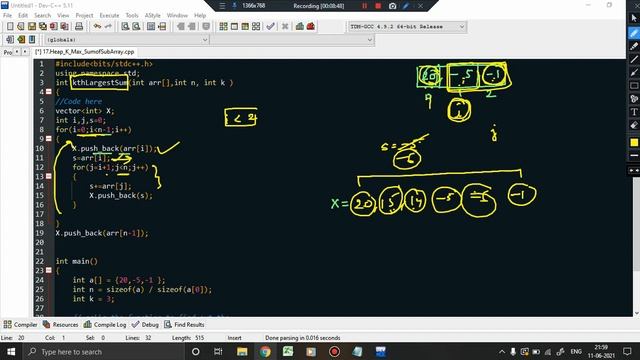Take a screenshot with the camera icon
Image resolution: width=640 pixels, height=360 pixels.
click(392, 6)
